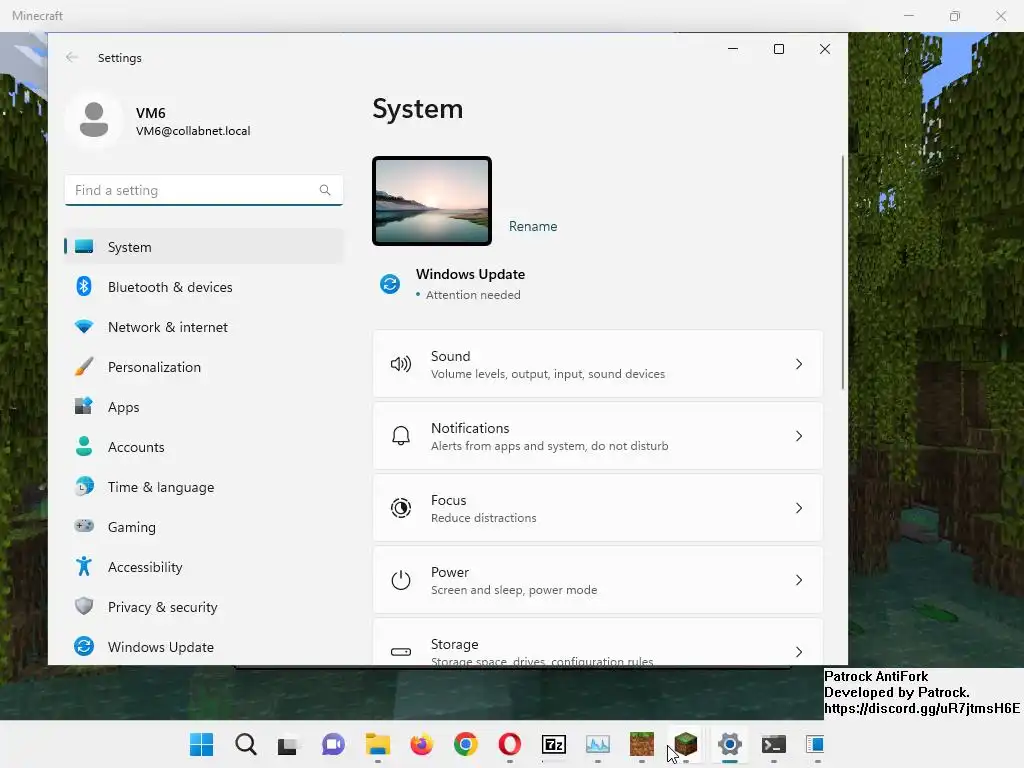Click the Apps icon in the sidebar
The width and height of the screenshot is (1024, 768).
(84, 406)
